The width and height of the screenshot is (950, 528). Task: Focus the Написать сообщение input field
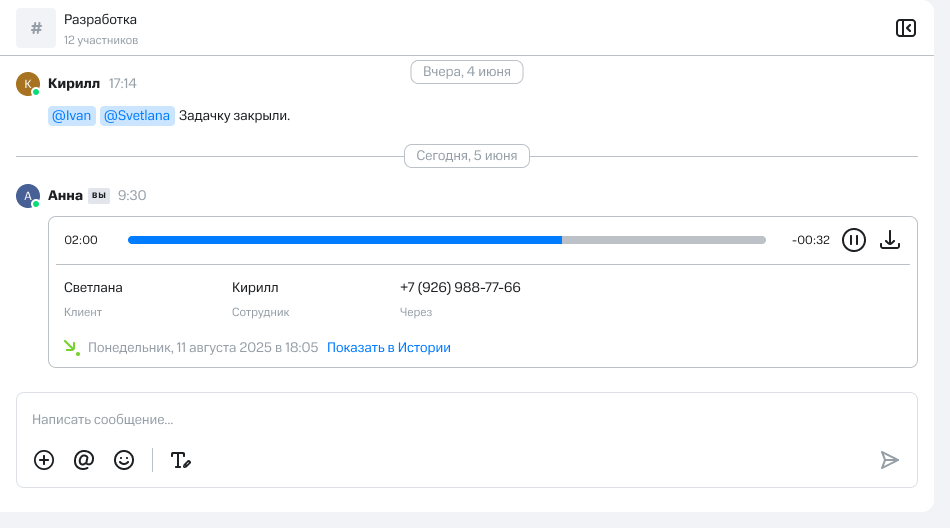tap(450, 420)
